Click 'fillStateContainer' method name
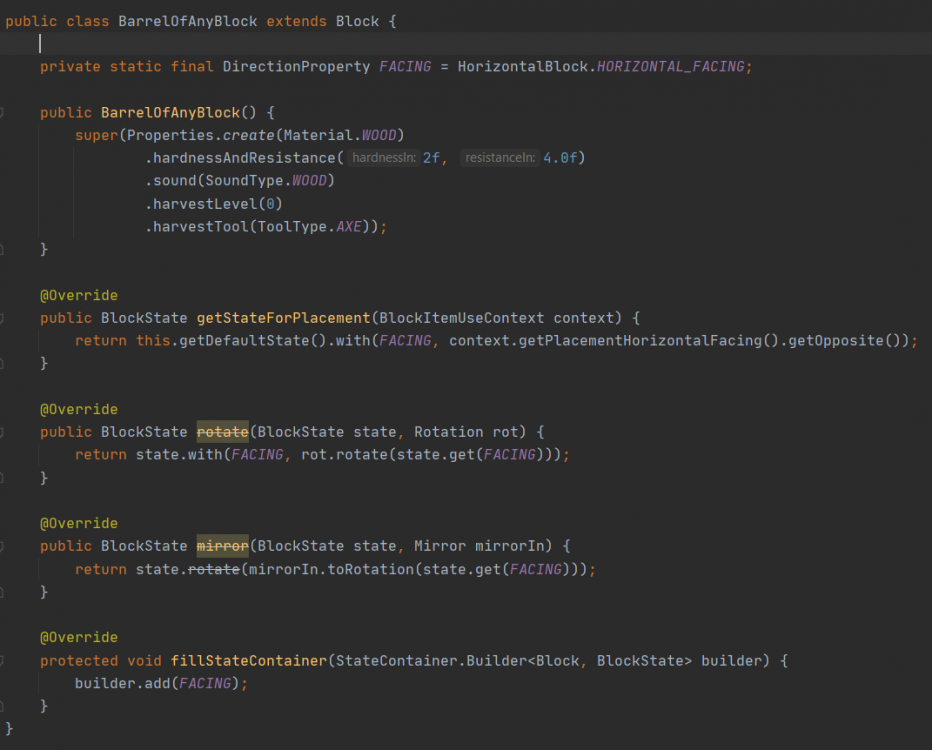932x750 pixels. coord(248,661)
